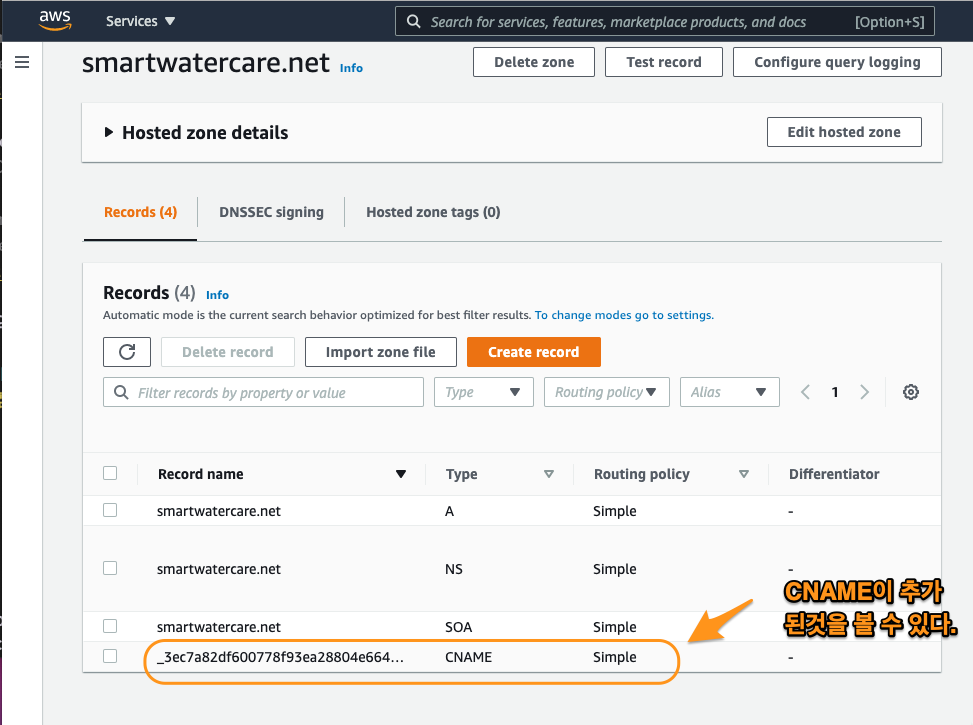Go to previous page arrow in pagination

(805, 392)
